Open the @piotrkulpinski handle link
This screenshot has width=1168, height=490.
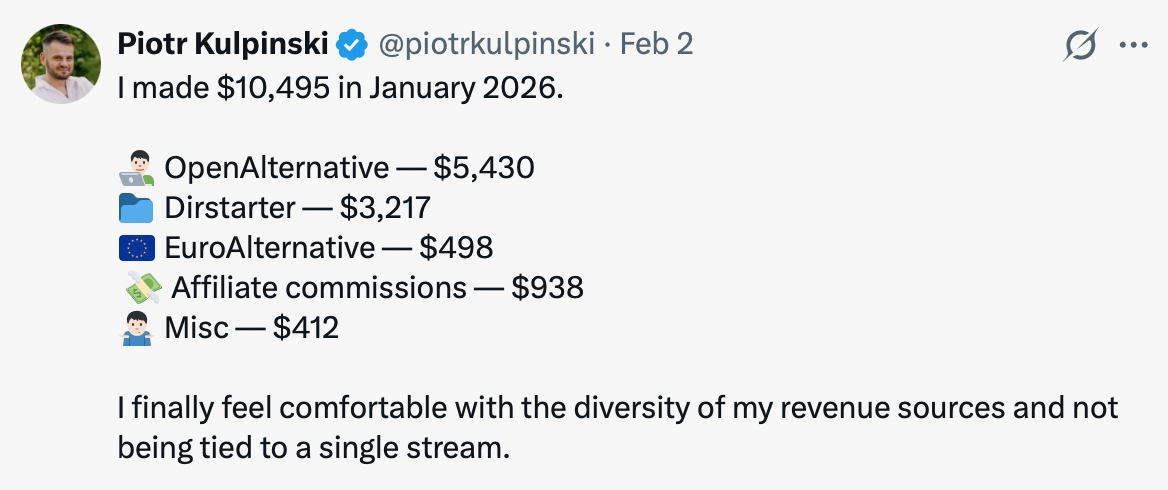tap(484, 44)
